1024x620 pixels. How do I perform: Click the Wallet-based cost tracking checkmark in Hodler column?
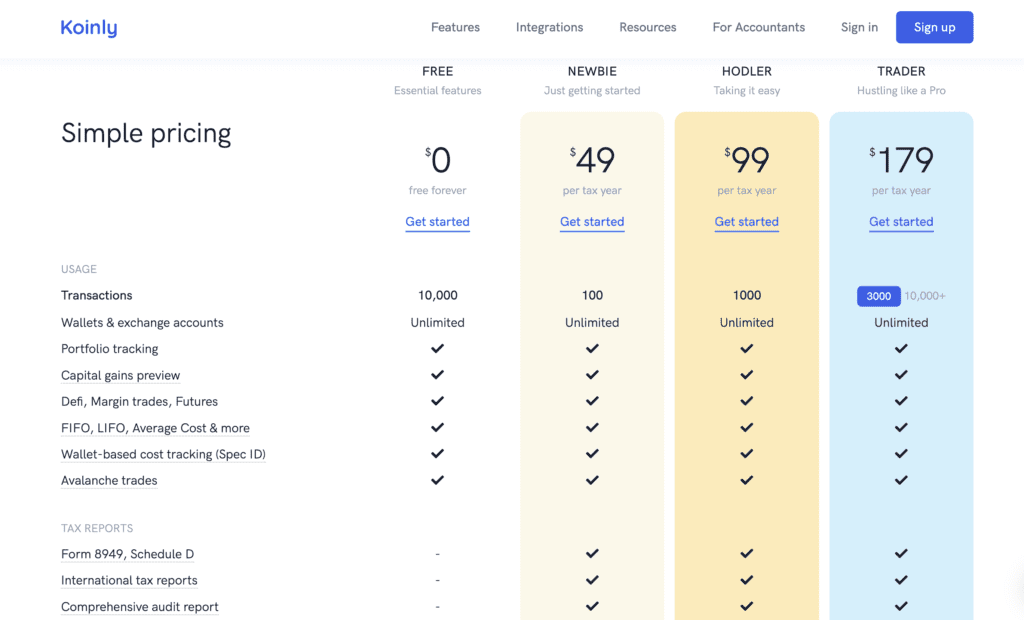coord(746,453)
